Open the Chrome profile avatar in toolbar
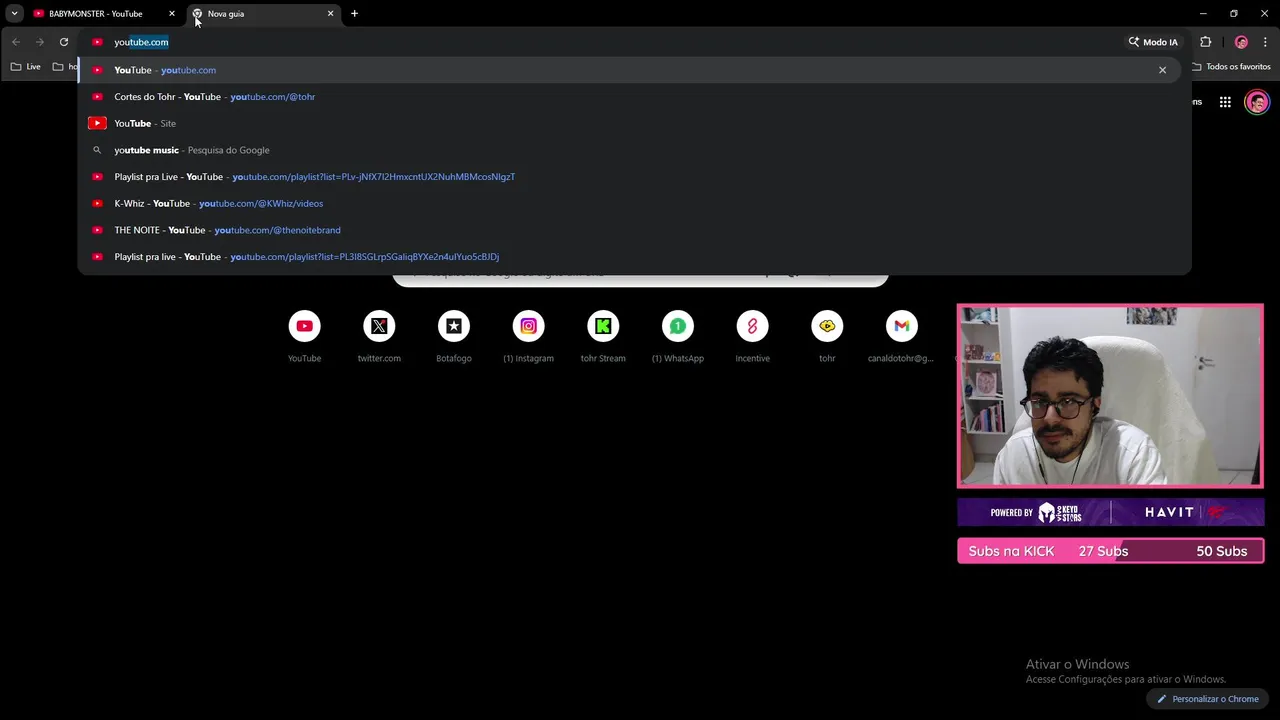1280x720 pixels. pos(1241,42)
